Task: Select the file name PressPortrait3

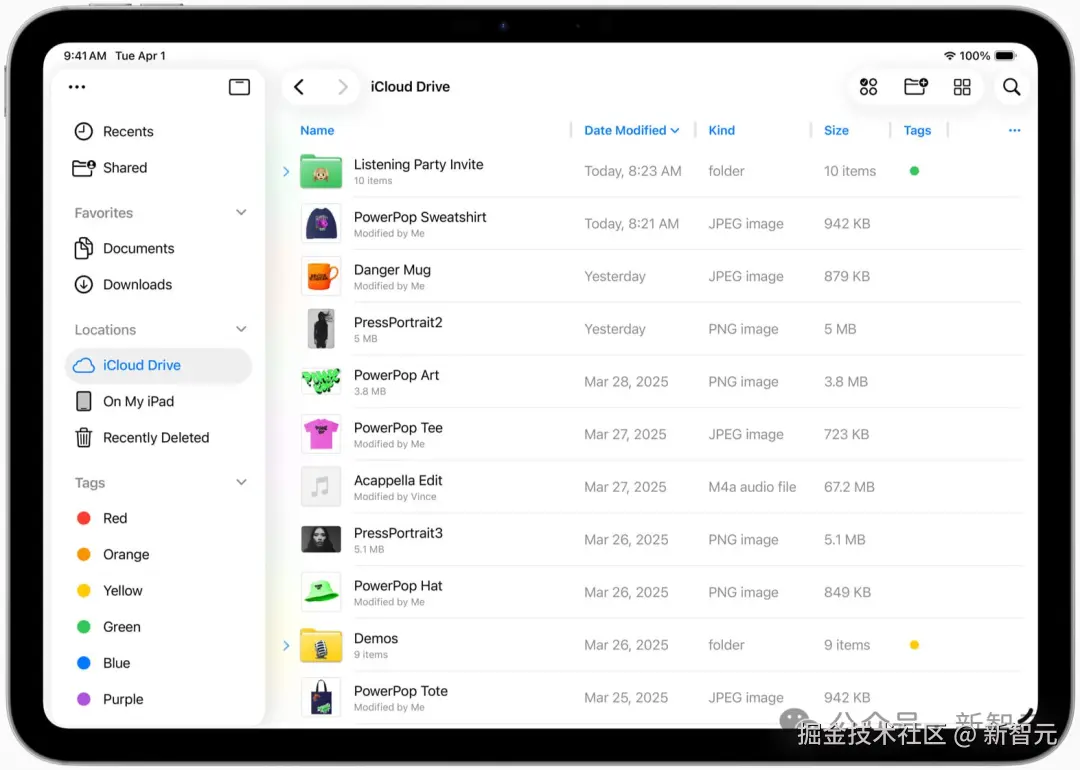Action: click(x=398, y=533)
